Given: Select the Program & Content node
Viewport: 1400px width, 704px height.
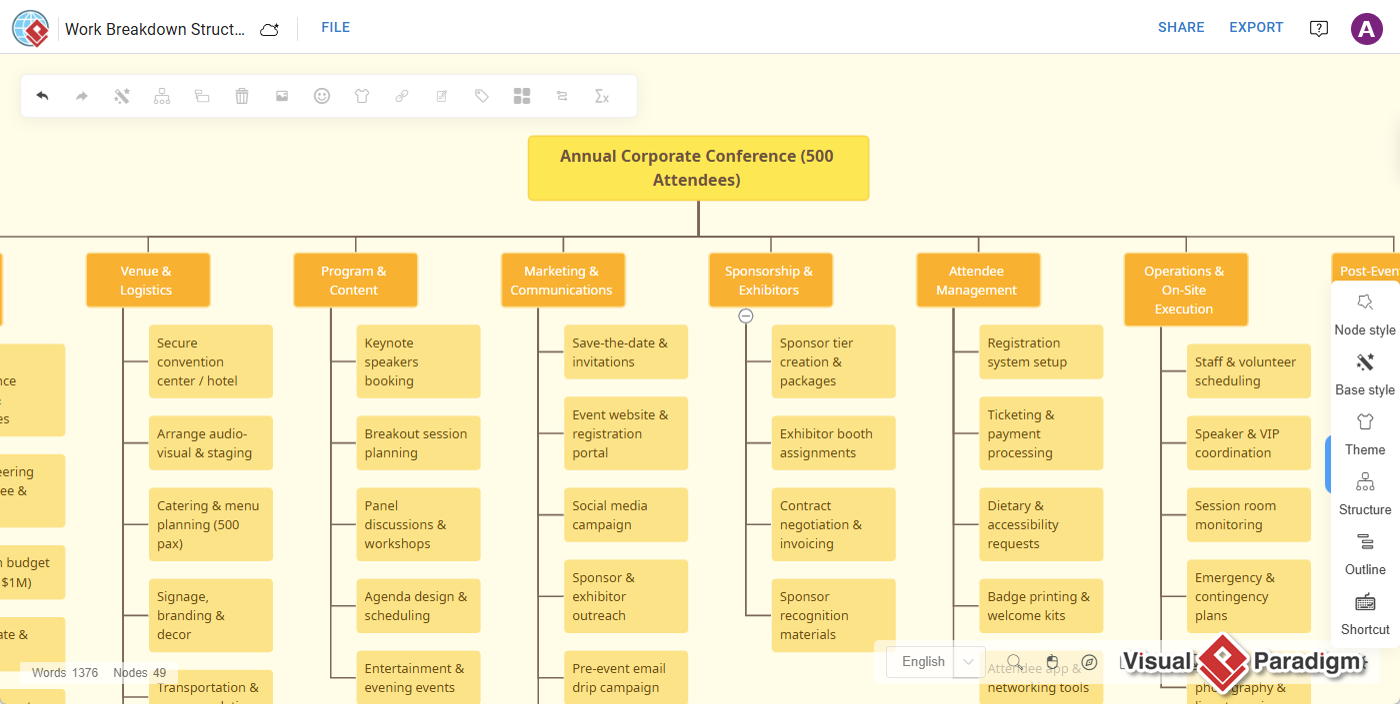Looking at the screenshot, I should 355,280.
